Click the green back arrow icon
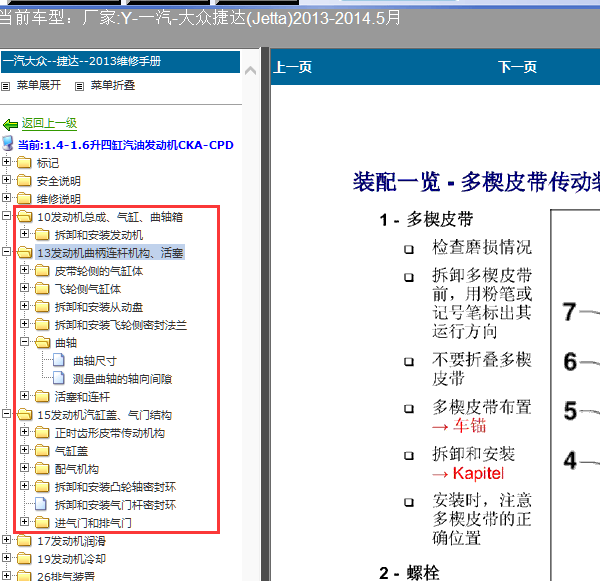 [10, 124]
